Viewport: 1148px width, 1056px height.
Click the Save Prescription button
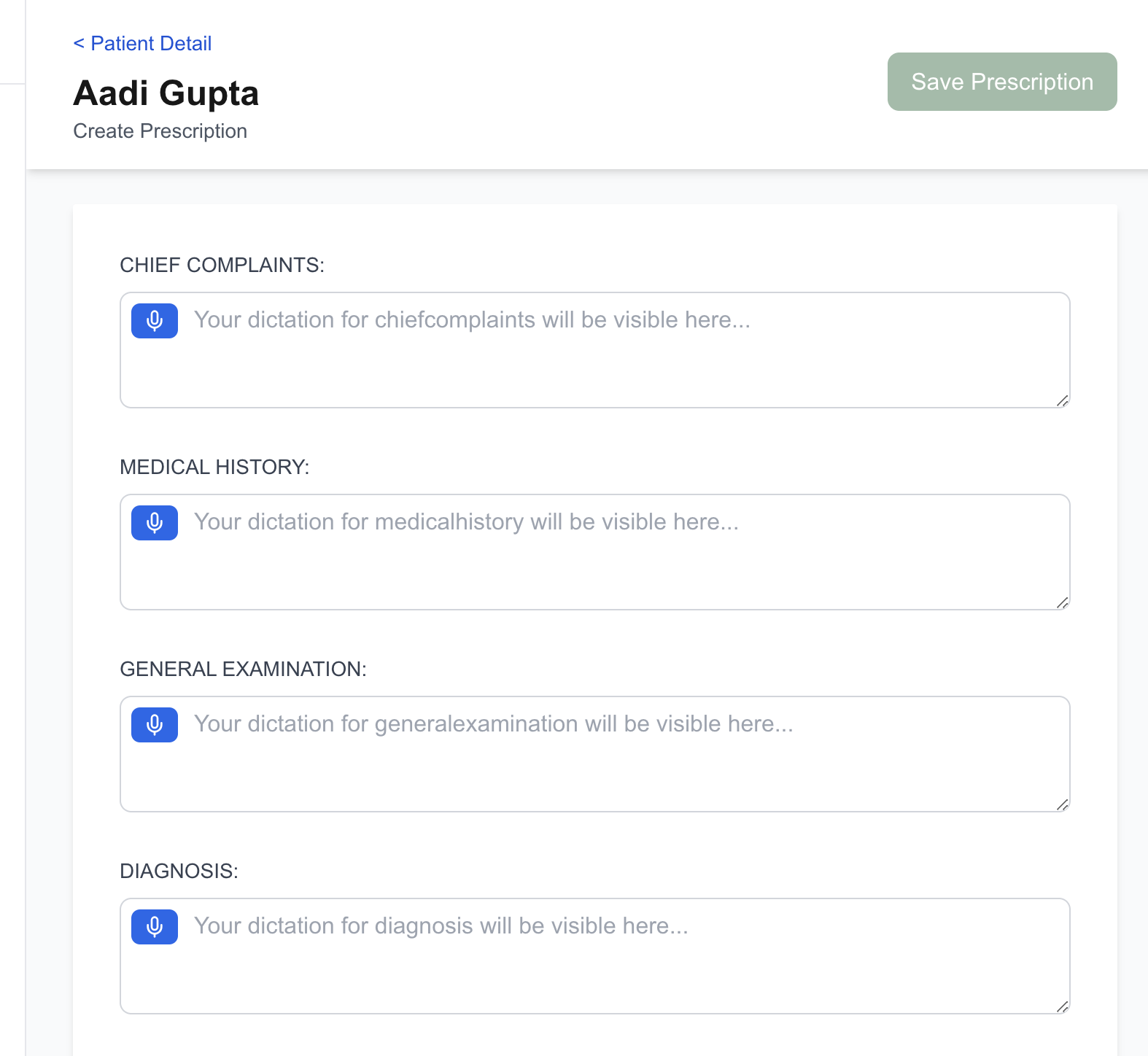click(1001, 82)
